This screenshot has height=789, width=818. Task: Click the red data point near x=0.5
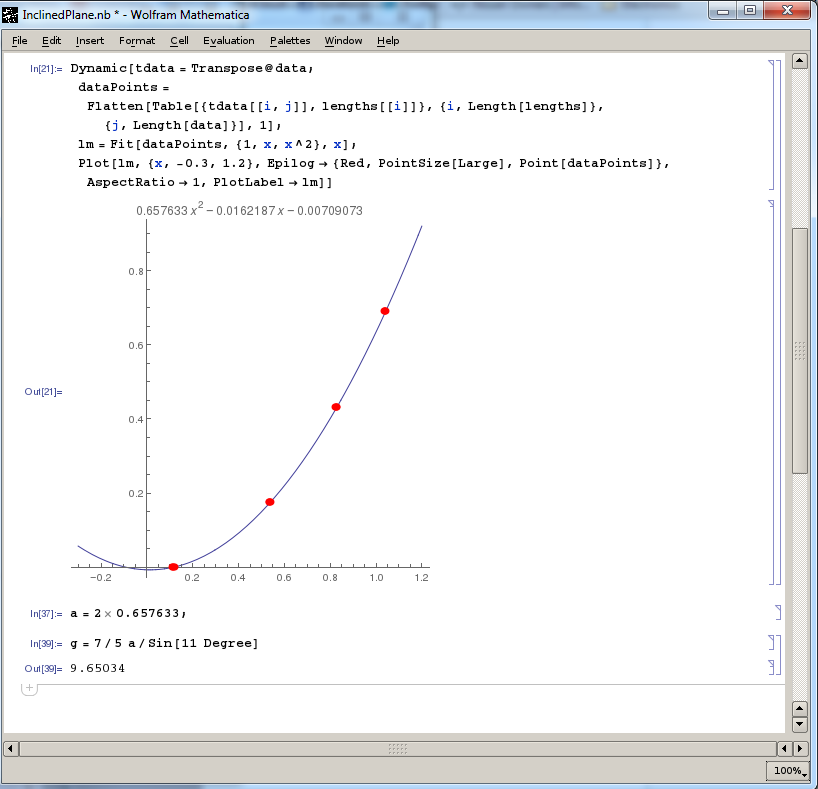[x=270, y=502]
